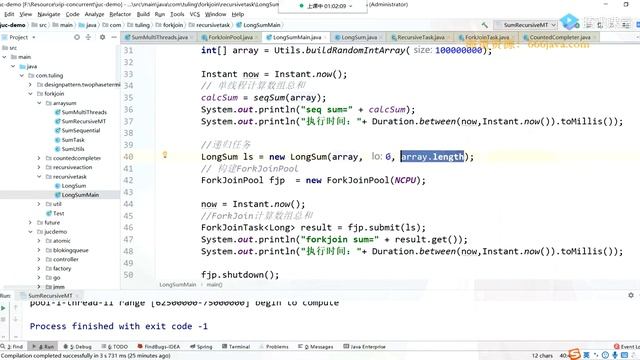Screen dimensions: 640x360
Task: Open the Run menu
Action: [x=160, y=14]
